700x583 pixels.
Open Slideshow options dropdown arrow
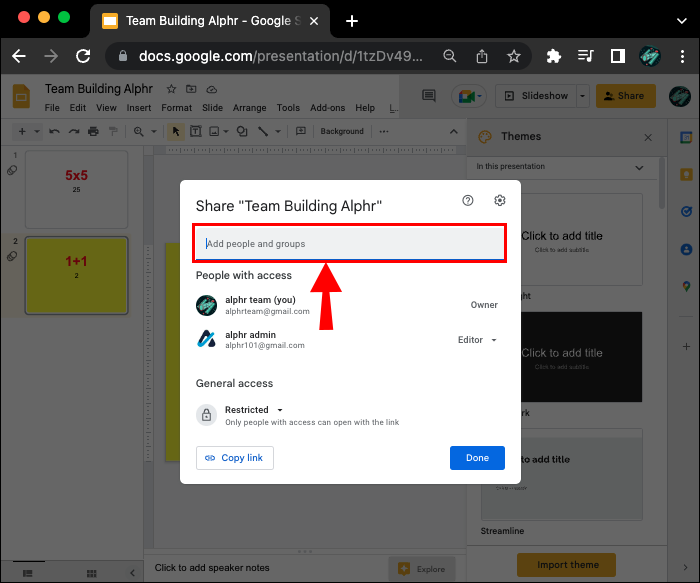click(x=583, y=96)
